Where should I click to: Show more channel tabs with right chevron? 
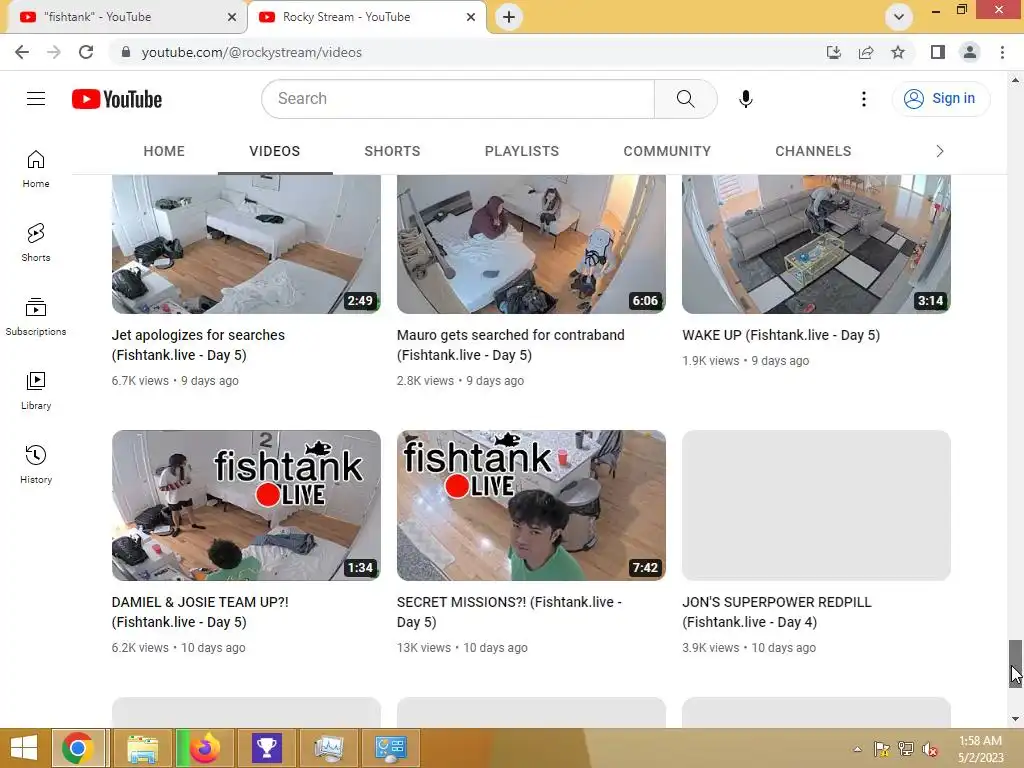[939, 151]
